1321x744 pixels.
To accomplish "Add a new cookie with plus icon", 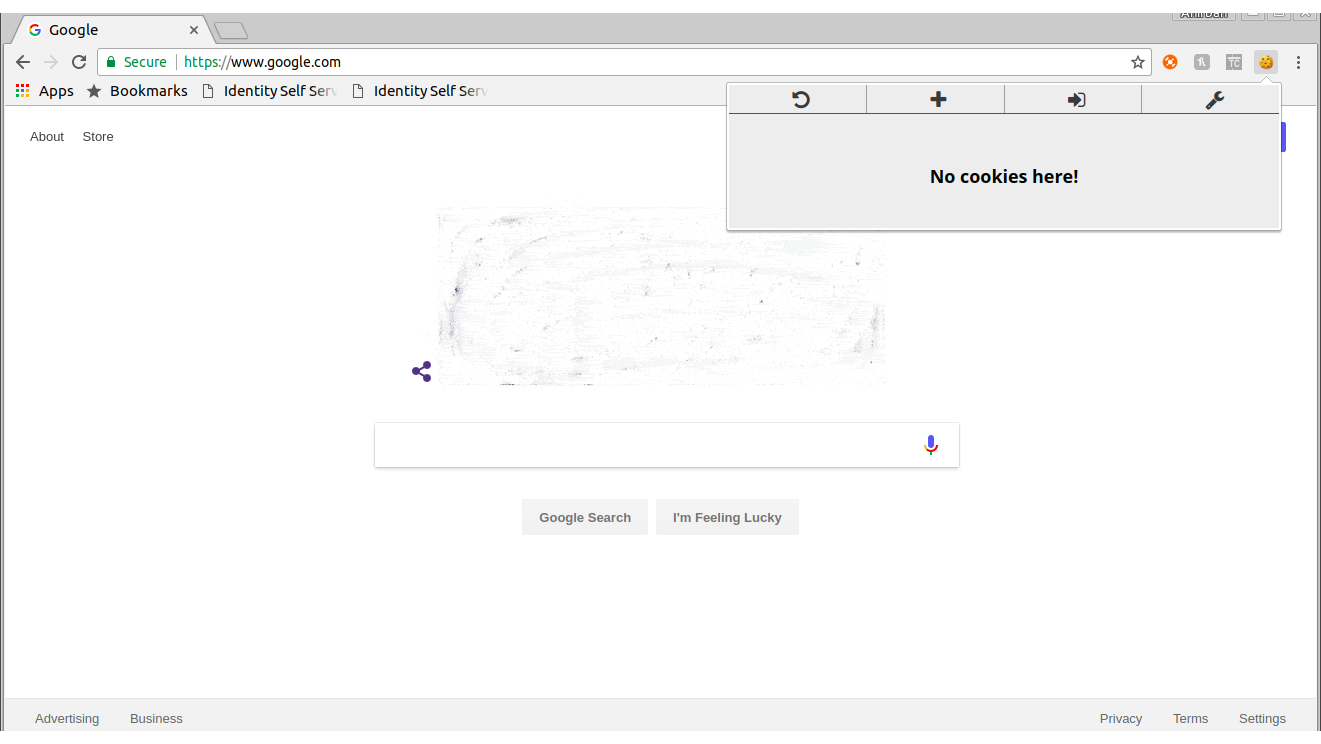I will pyautogui.click(x=938, y=99).
